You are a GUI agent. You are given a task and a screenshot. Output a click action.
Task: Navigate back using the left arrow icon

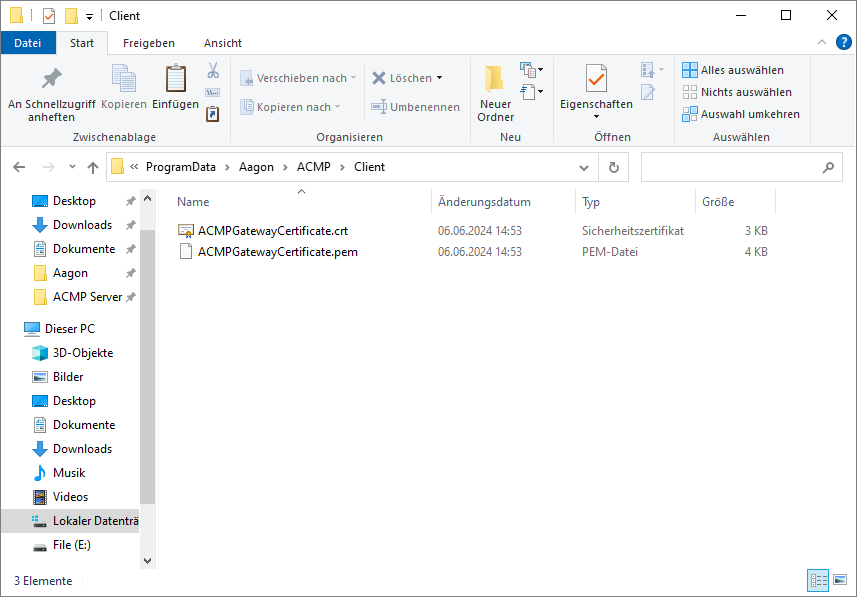19,167
